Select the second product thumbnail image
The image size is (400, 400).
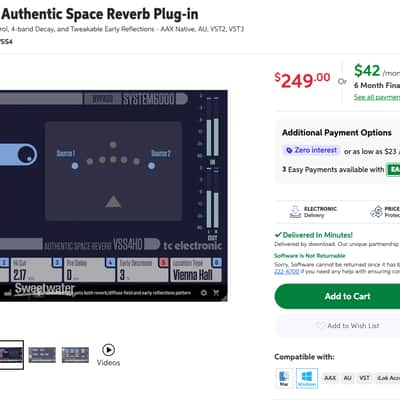(x=42, y=355)
